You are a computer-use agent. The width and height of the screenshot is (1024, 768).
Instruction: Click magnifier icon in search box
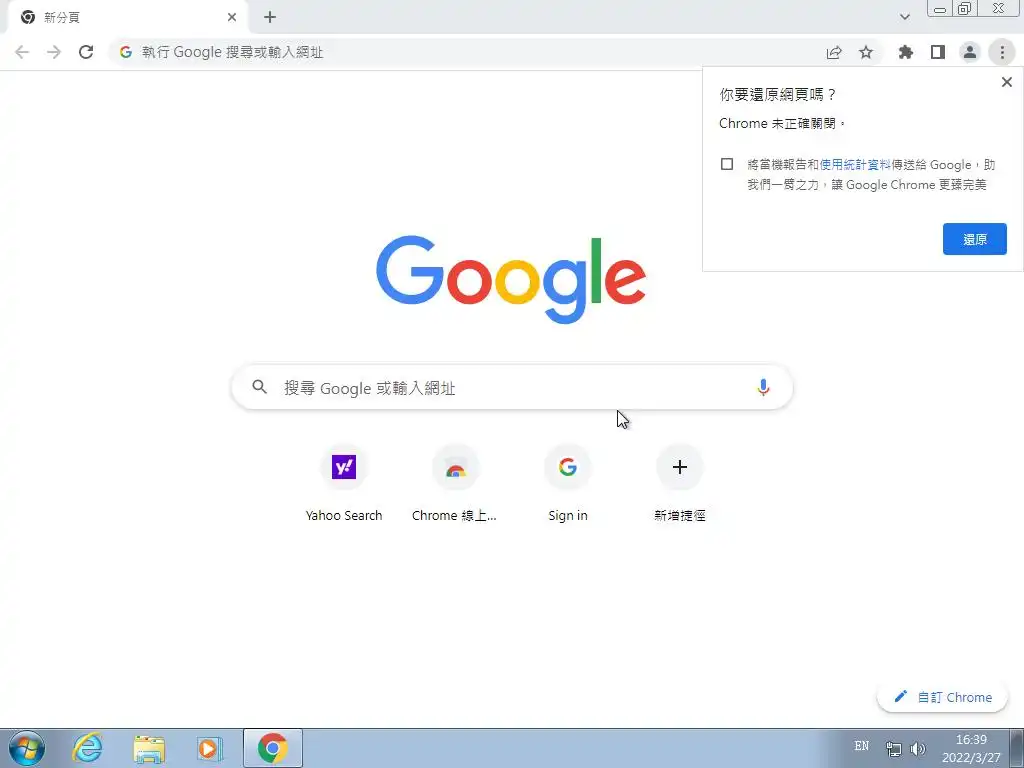click(x=259, y=387)
